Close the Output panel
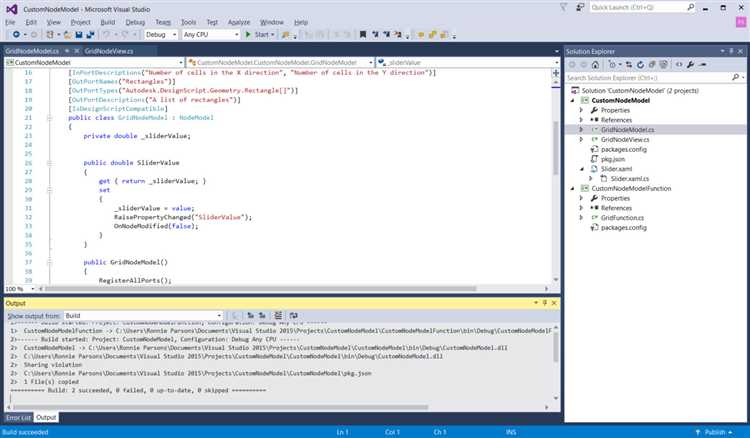The width and height of the screenshot is (750, 438). point(554,303)
